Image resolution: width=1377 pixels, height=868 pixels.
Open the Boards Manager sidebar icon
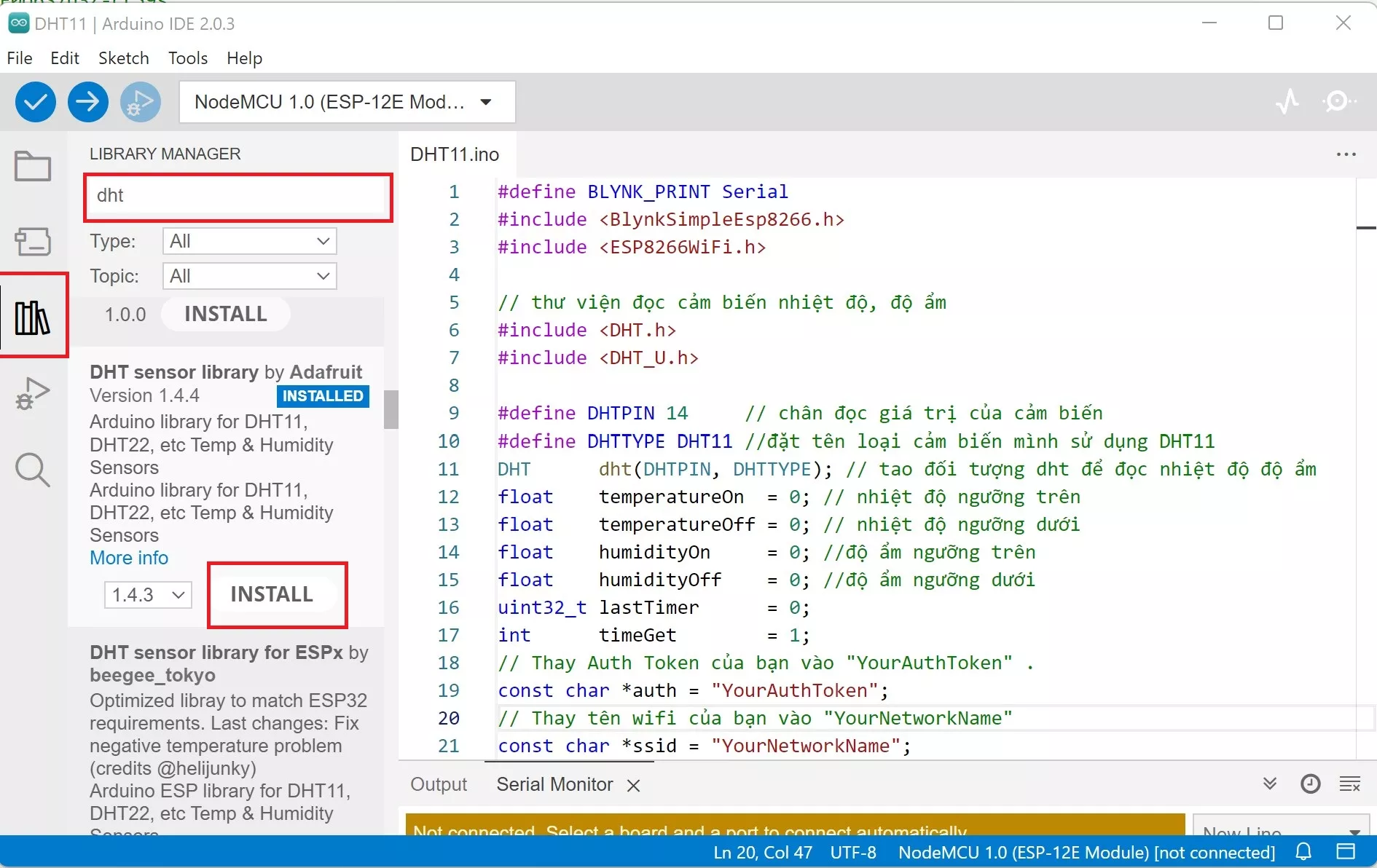(x=33, y=241)
